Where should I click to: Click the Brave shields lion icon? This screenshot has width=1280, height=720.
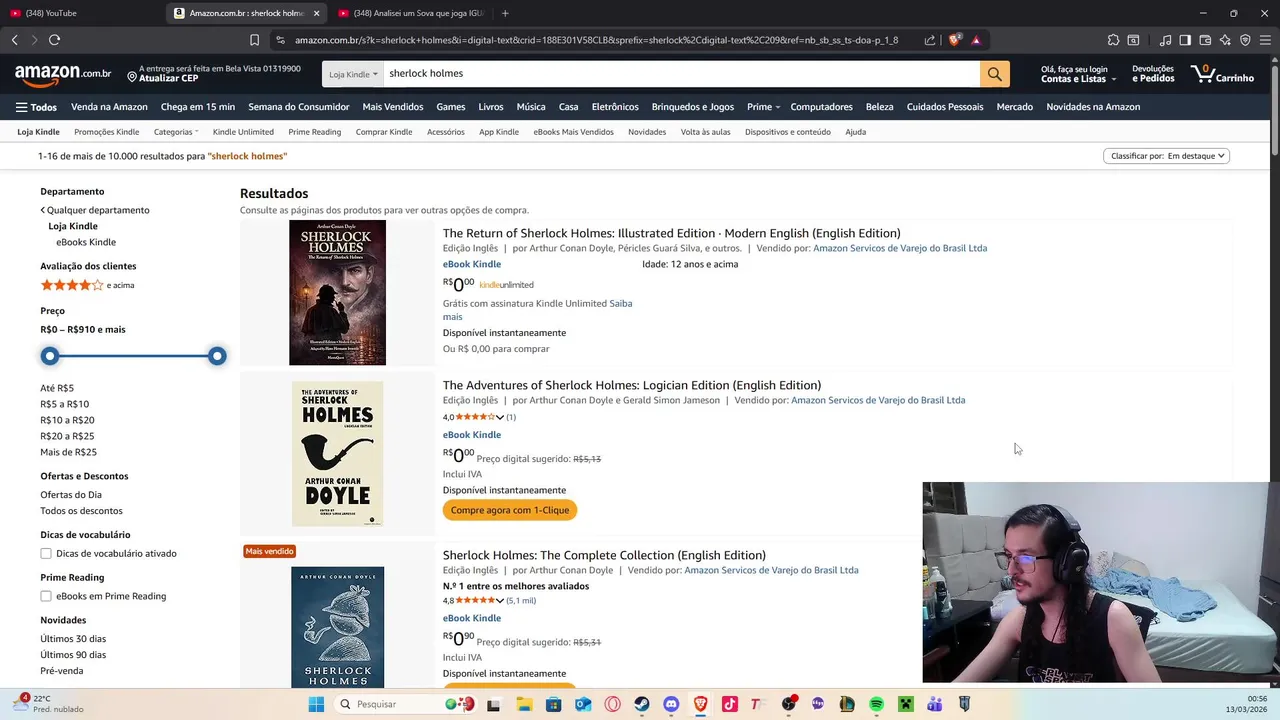click(954, 40)
